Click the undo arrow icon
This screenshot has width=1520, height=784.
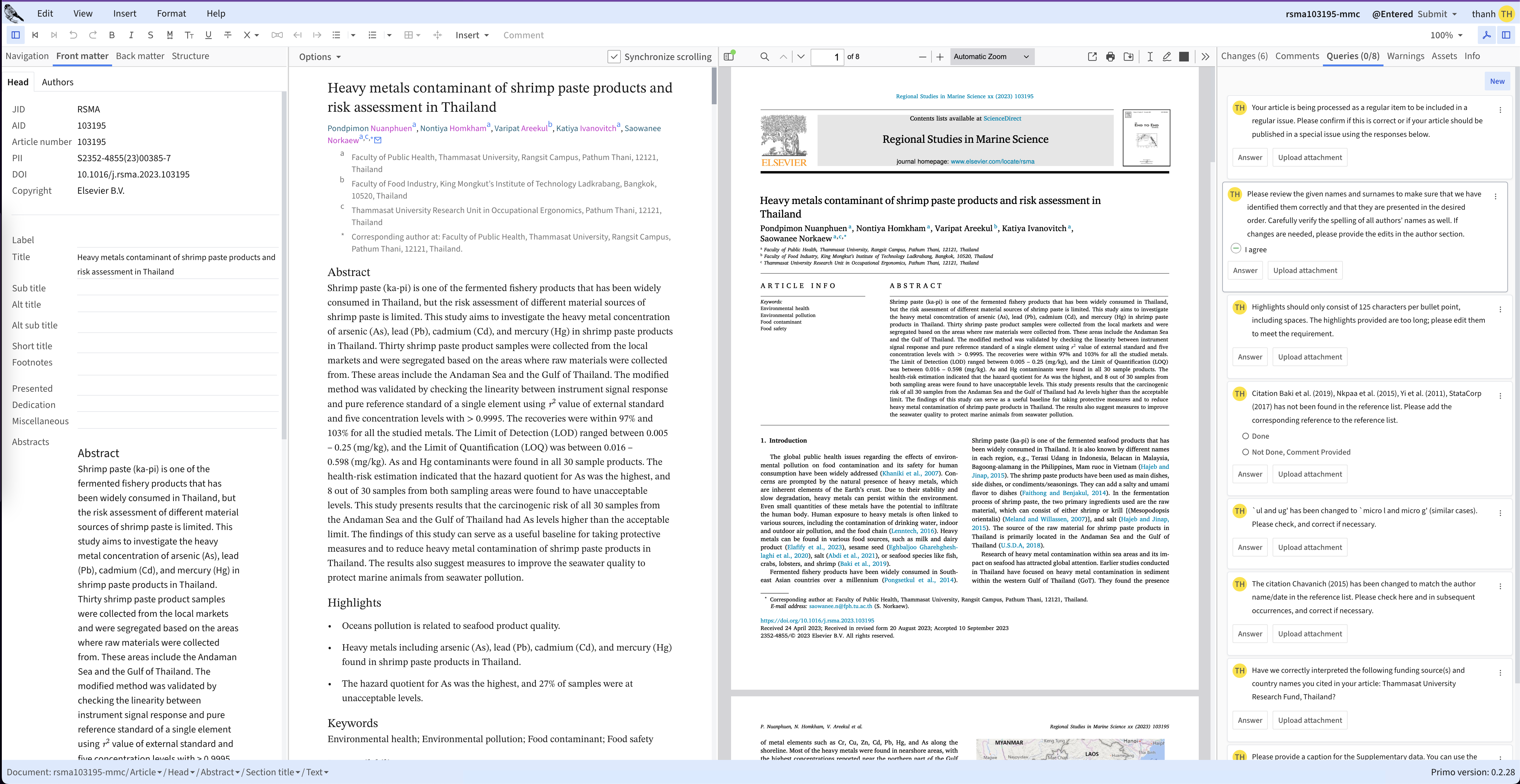[x=73, y=35]
